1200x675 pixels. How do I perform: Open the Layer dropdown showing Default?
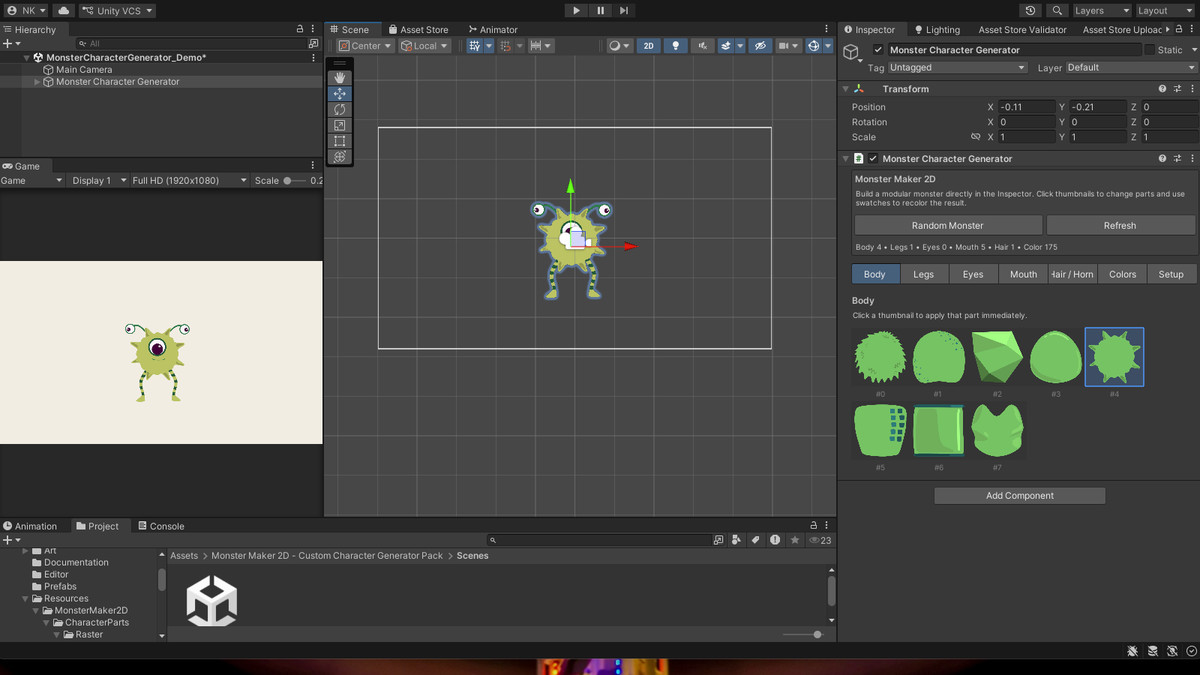point(1130,68)
